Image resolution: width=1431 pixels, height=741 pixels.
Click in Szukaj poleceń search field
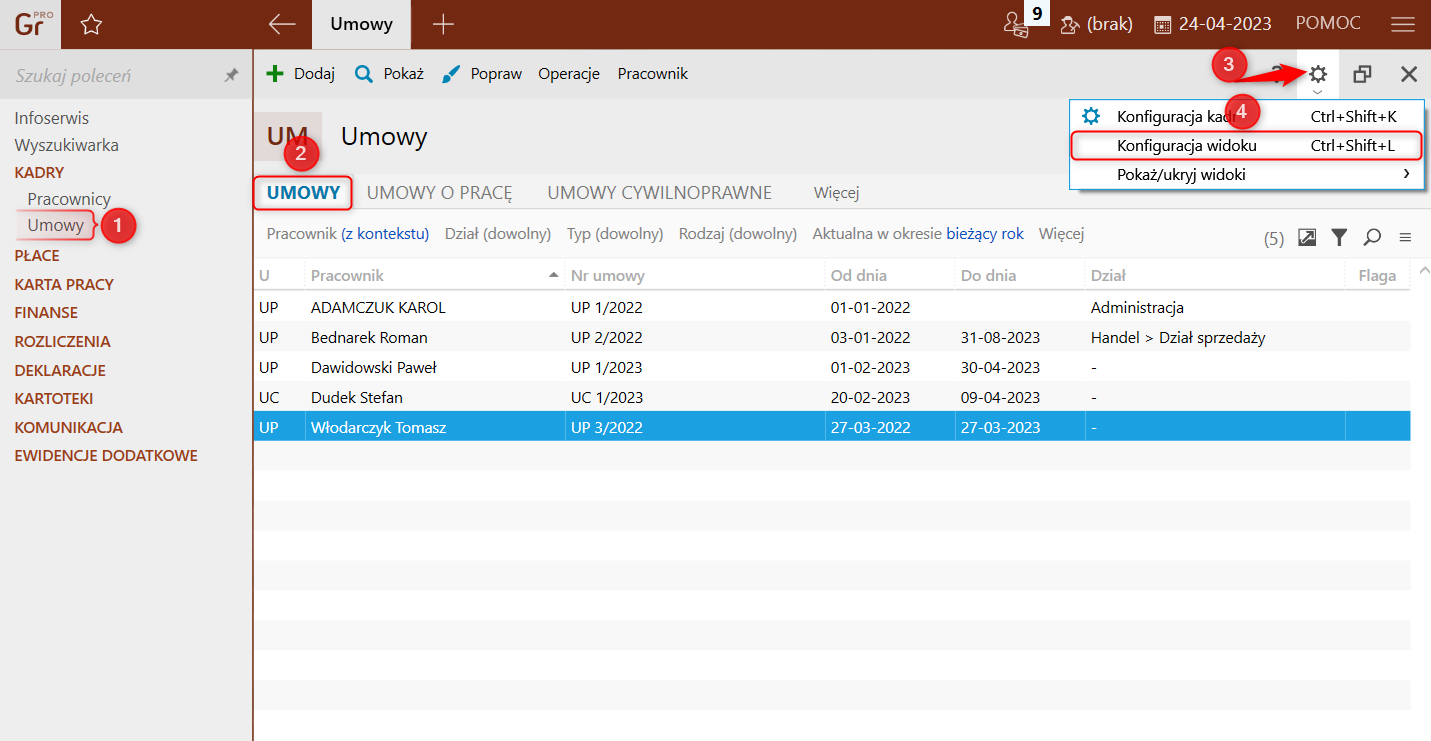tap(110, 76)
